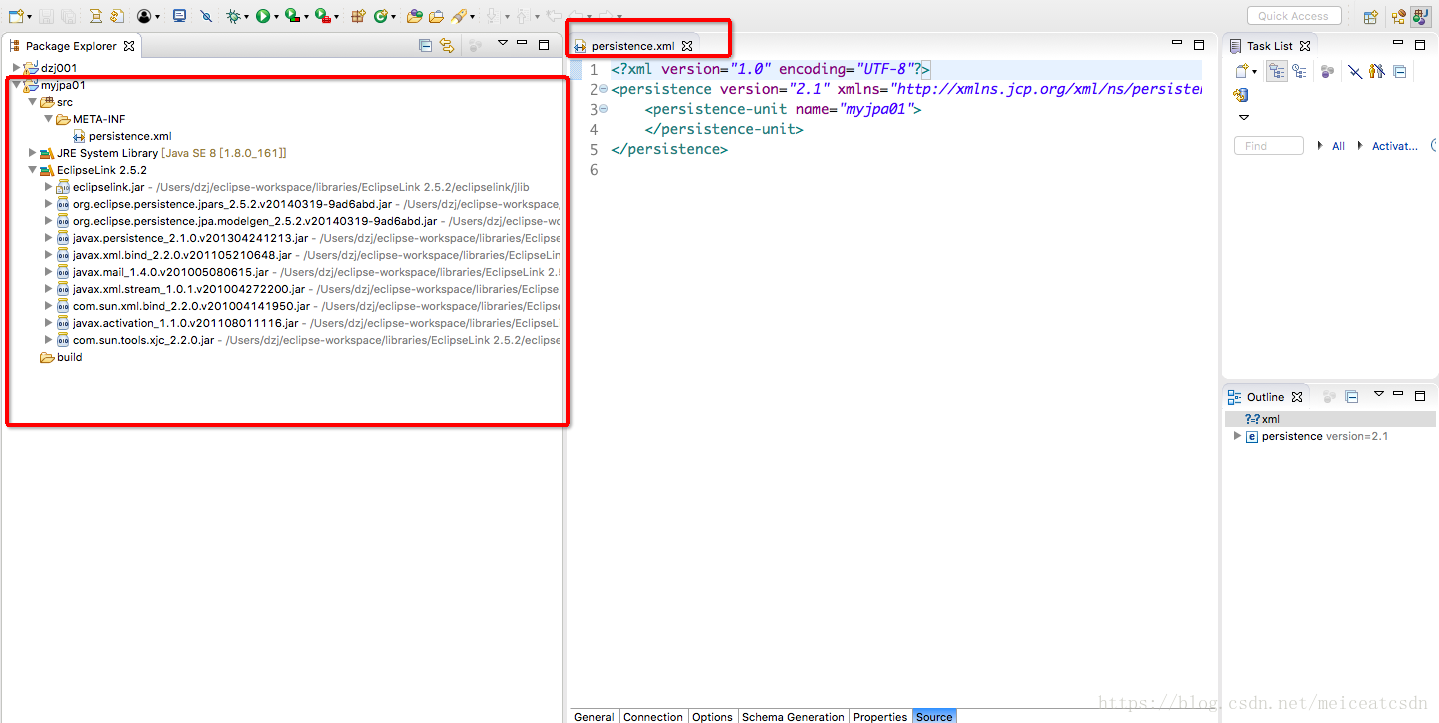Click the Open Type folder icon
The height and width of the screenshot is (723, 1439).
tap(414, 16)
